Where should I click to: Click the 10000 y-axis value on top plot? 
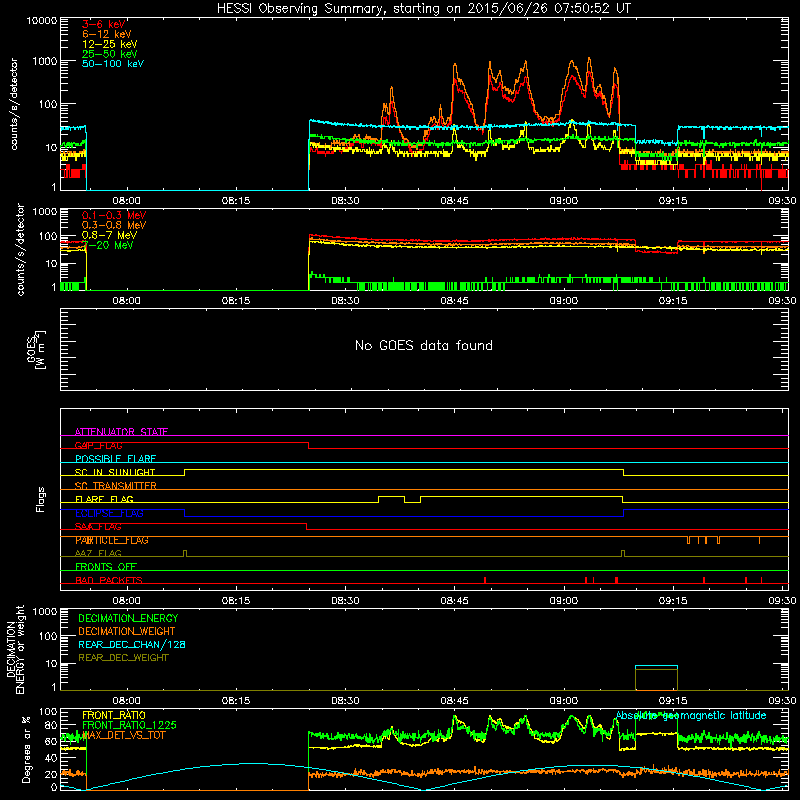(42, 21)
